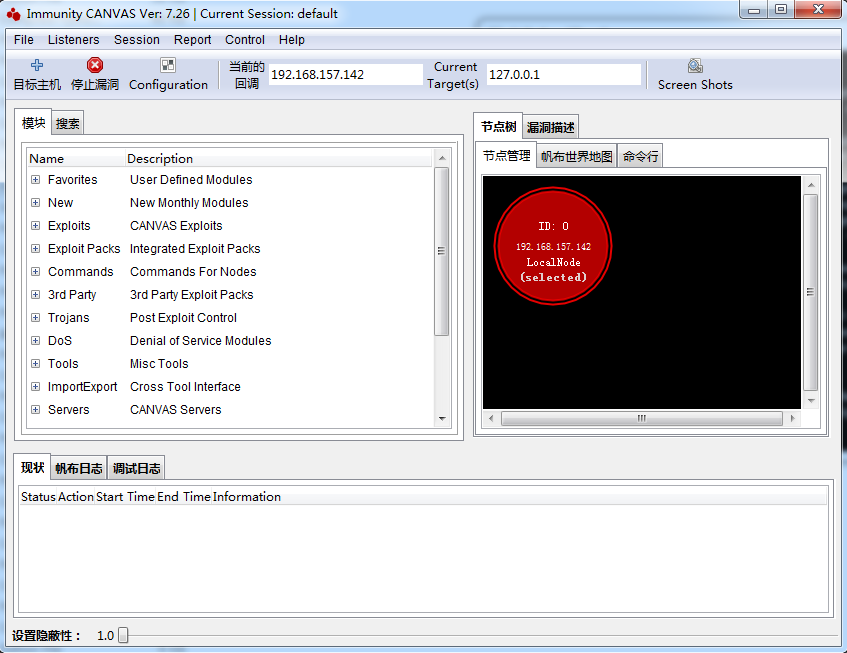Image resolution: width=847 pixels, height=653 pixels.
Task: Expand the New monthly modules node
Action: 36,203
